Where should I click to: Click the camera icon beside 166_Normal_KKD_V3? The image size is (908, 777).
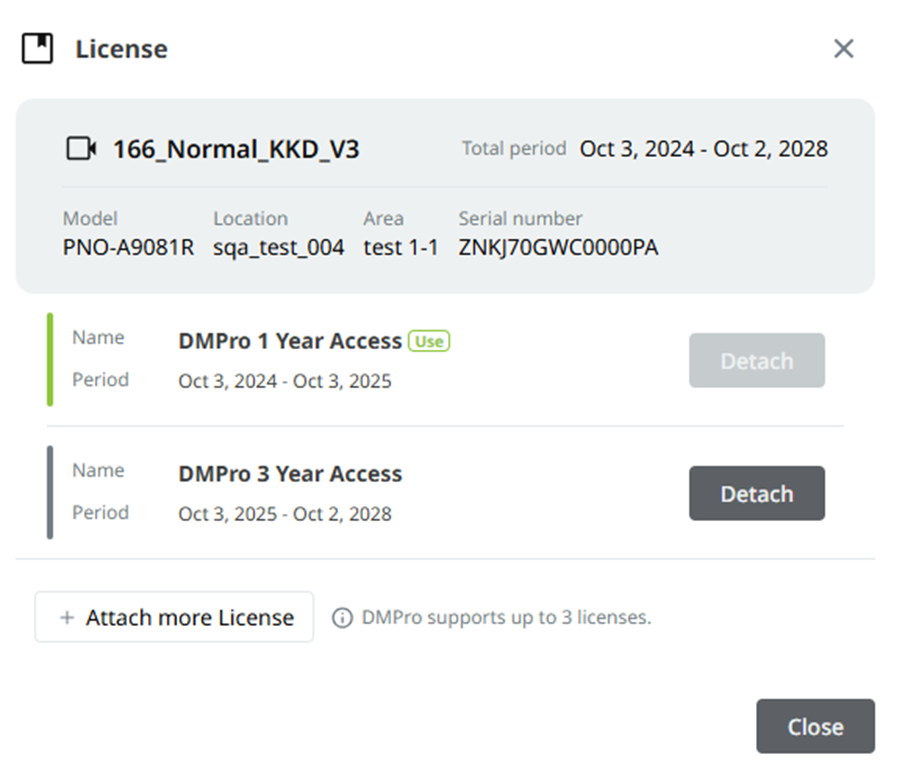click(81, 149)
